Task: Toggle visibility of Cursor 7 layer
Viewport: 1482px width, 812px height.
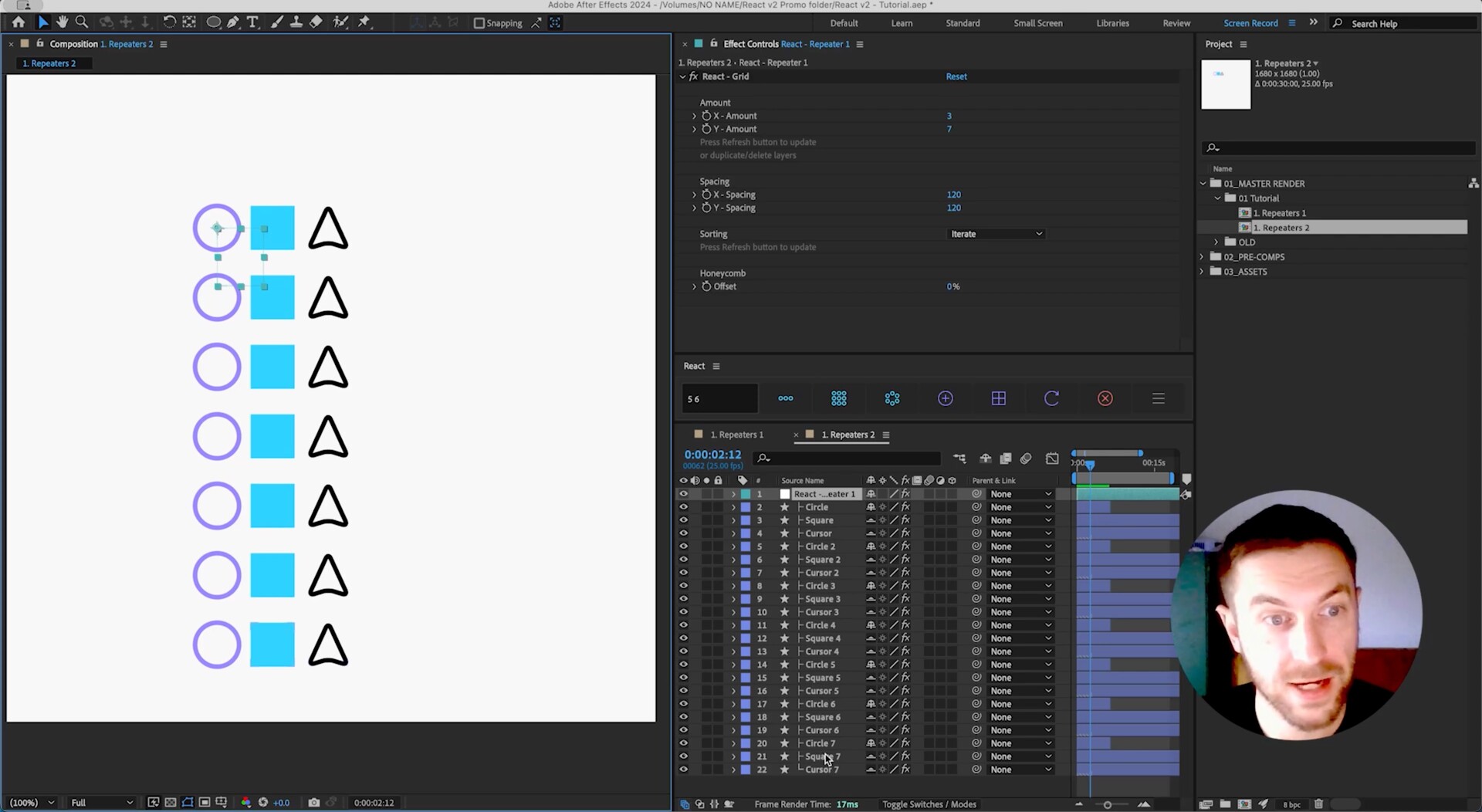Action: point(683,770)
